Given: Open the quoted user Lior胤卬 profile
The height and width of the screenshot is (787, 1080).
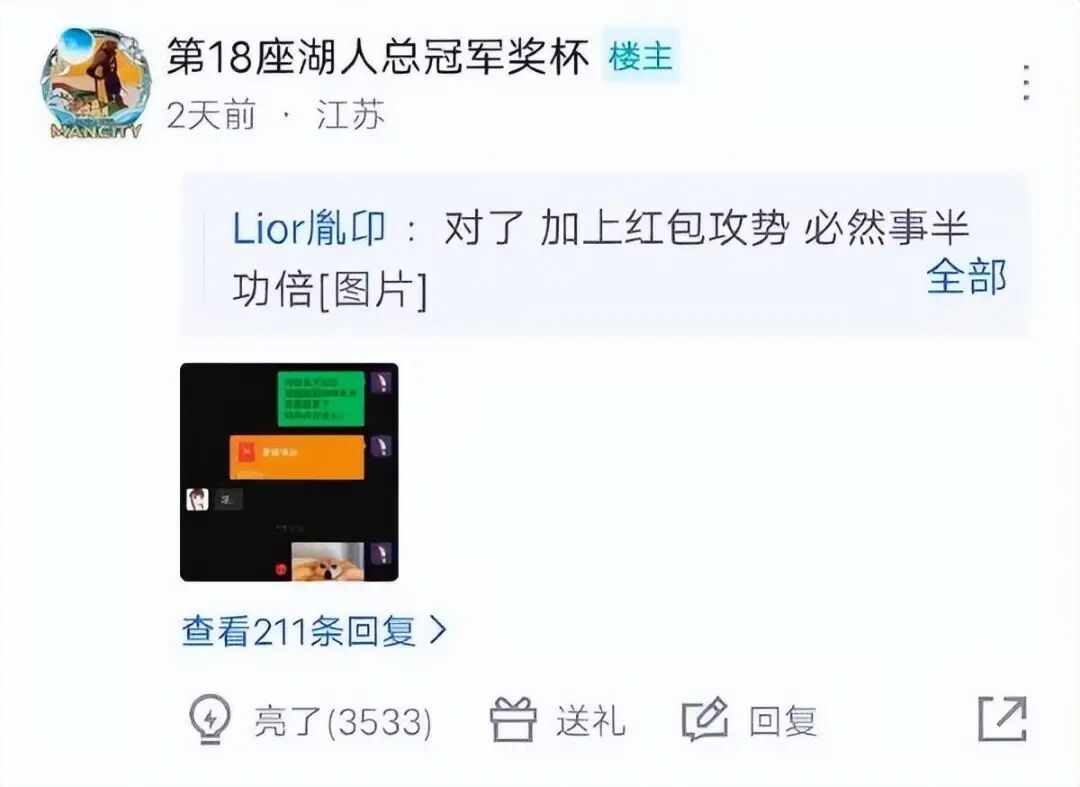Looking at the screenshot, I should pos(309,228).
